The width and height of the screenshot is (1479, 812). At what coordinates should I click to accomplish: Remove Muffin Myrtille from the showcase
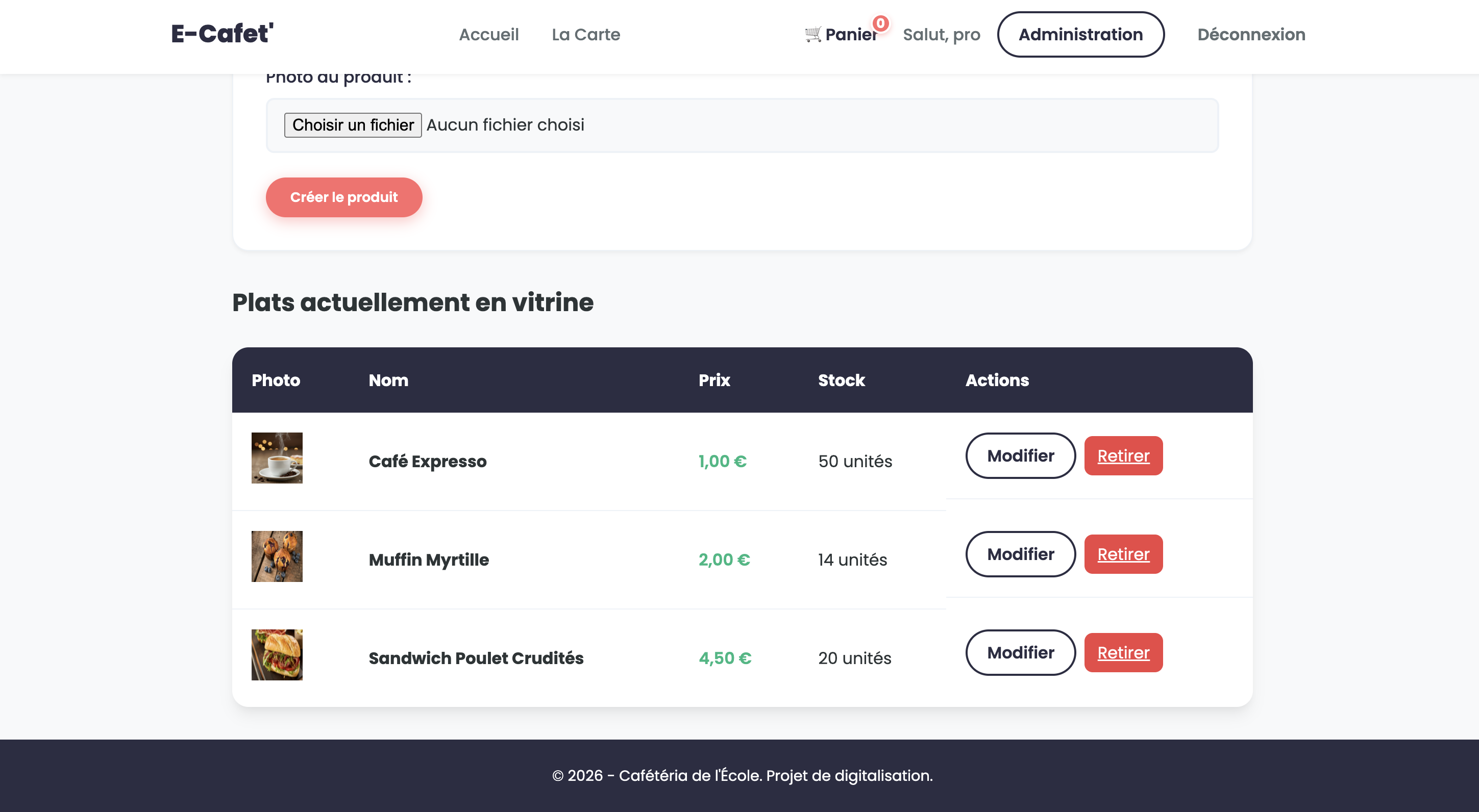(x=1123, y=554)
